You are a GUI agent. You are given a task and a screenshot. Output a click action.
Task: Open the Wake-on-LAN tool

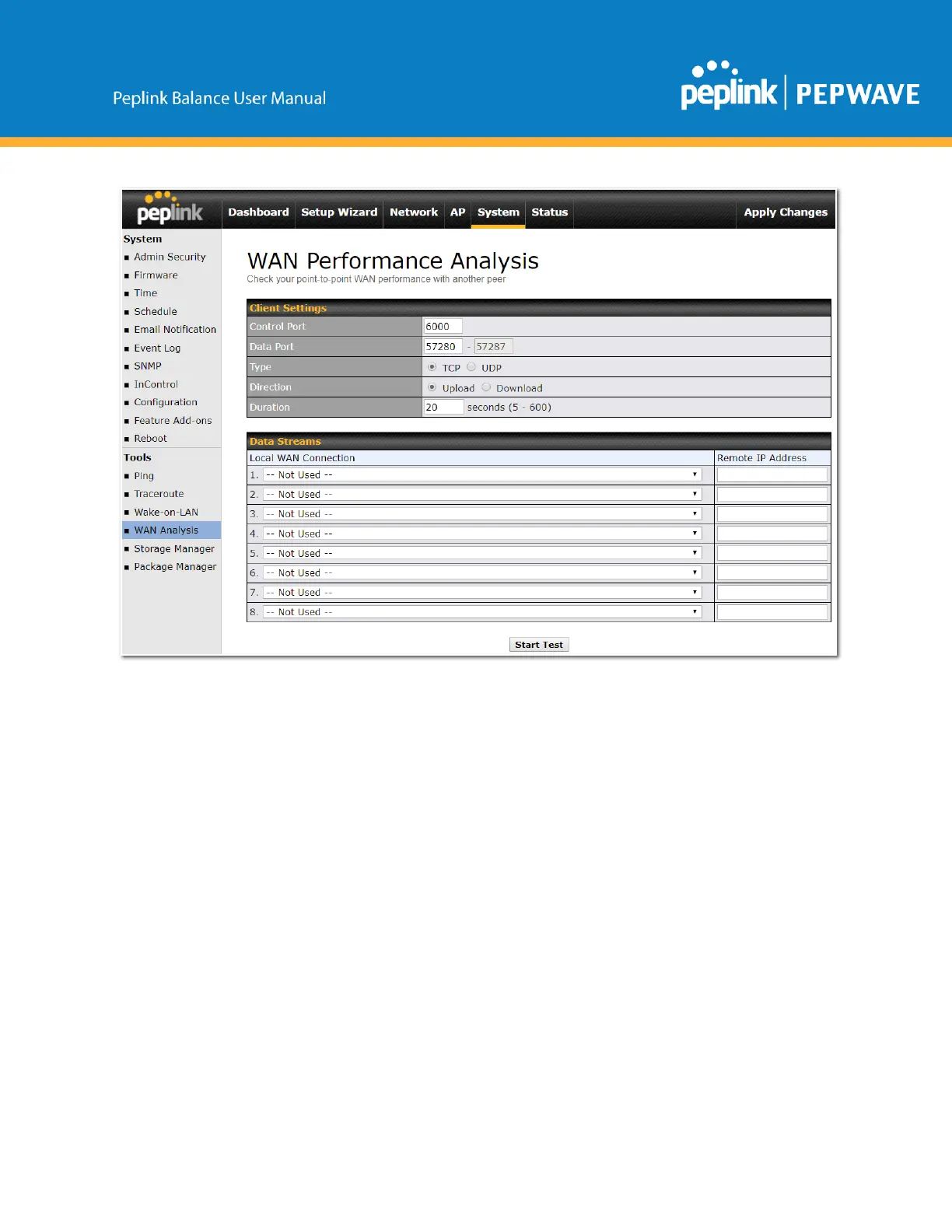(166, 513)
